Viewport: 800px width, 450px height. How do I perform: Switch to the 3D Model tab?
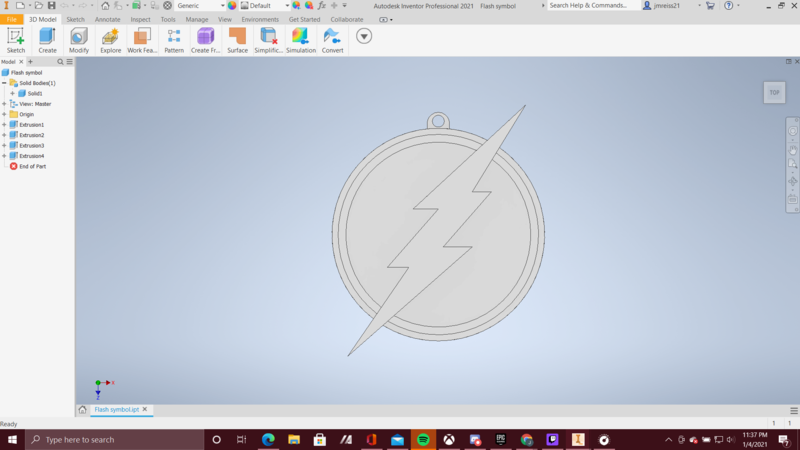(42, 19)
